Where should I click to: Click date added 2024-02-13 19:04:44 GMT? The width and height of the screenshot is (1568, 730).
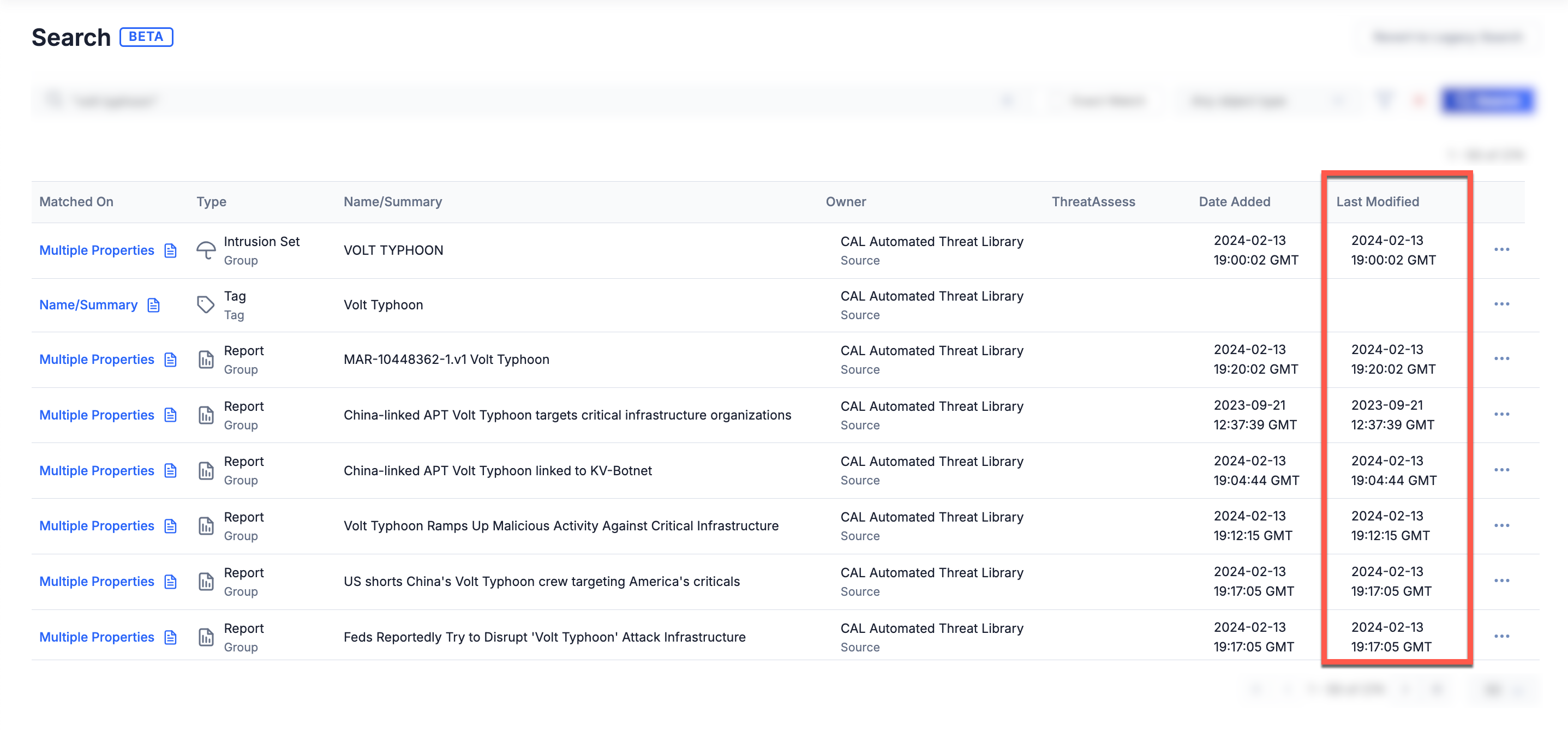pos(1256,471)
